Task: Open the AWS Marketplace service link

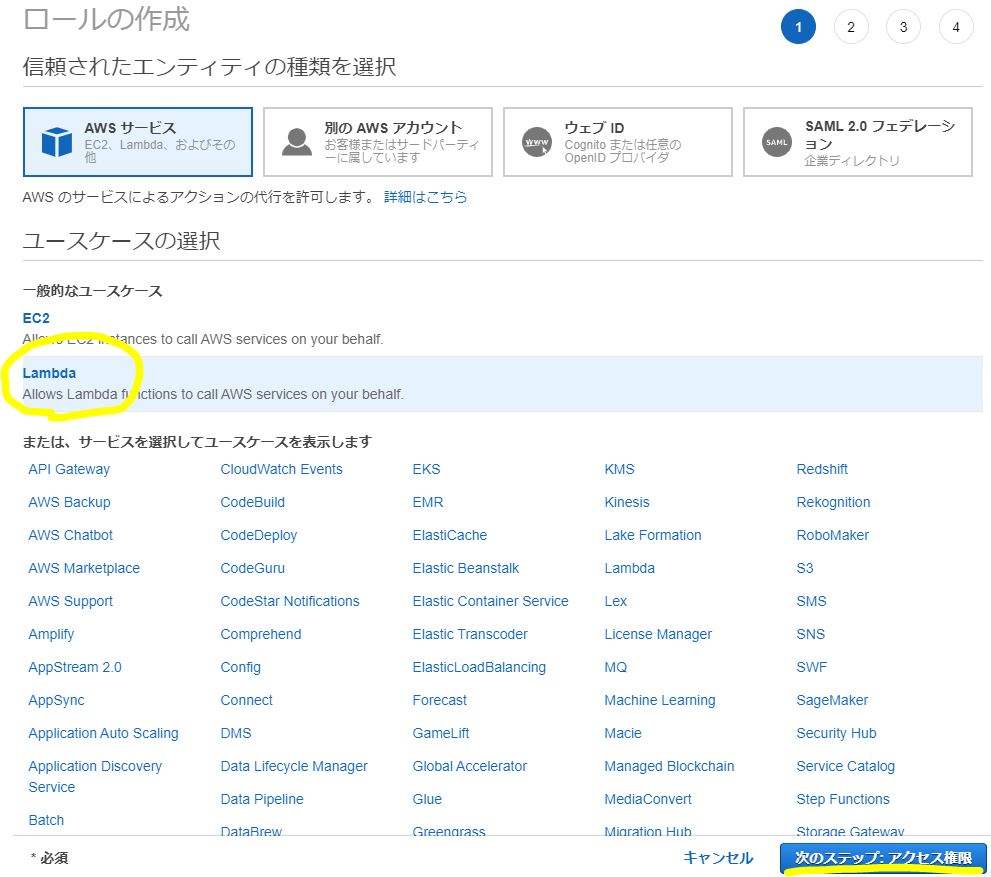Action: tap(84, 568)
